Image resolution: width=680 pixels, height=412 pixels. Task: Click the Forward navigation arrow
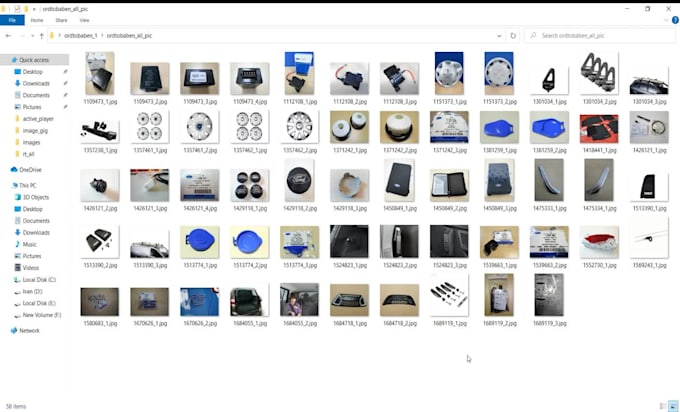click(x=22, y=36)
